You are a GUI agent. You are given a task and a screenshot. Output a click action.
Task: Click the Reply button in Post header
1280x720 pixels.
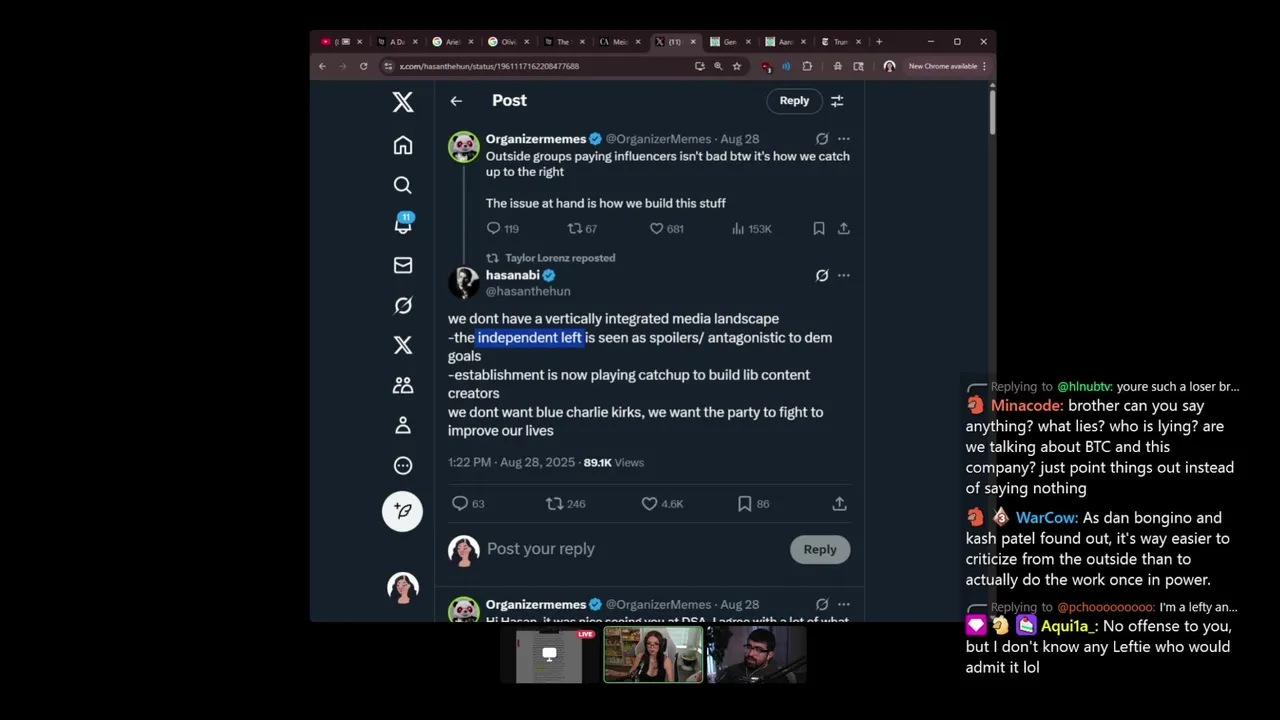pos(794,100)
